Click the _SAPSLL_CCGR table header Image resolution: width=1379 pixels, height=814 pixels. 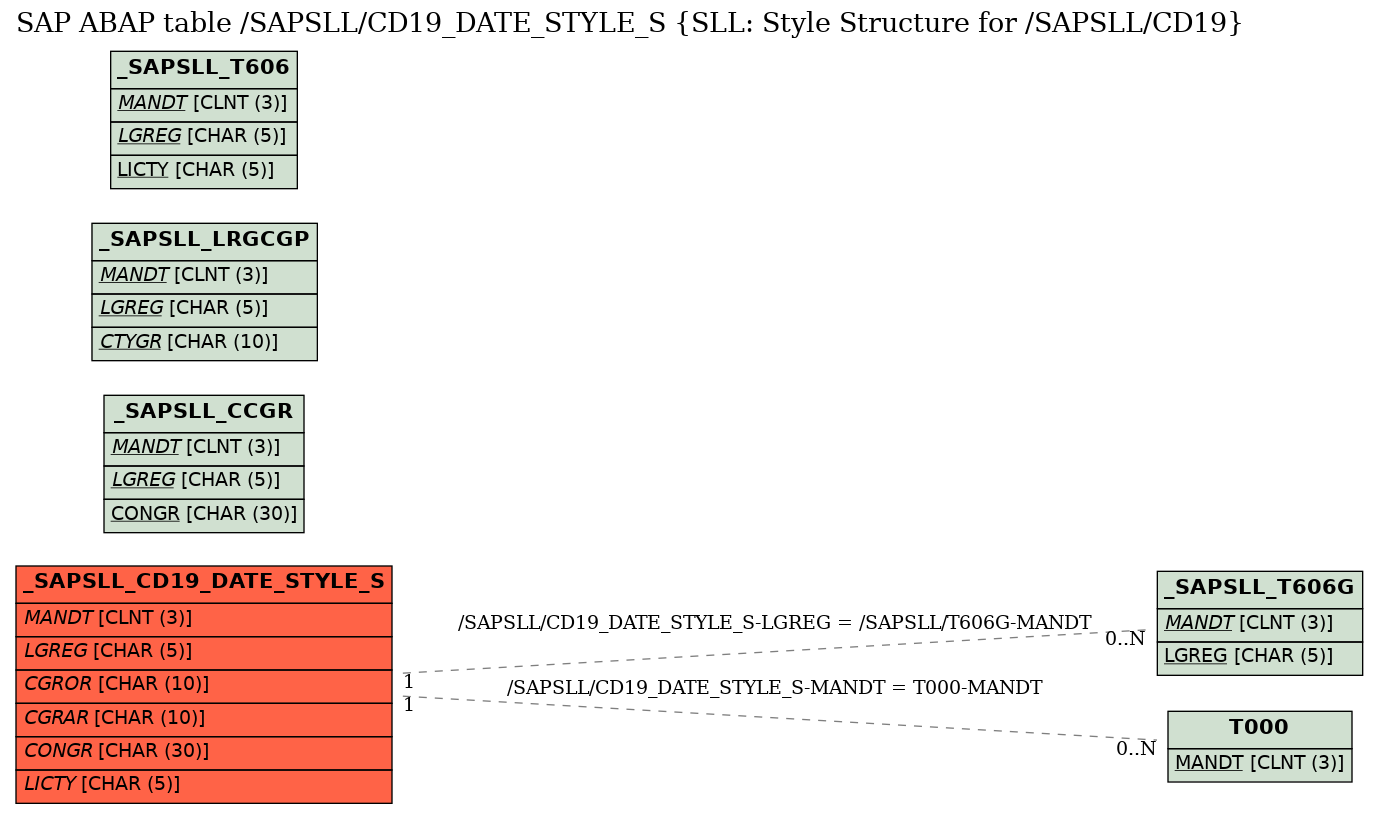tap(203, 413)
